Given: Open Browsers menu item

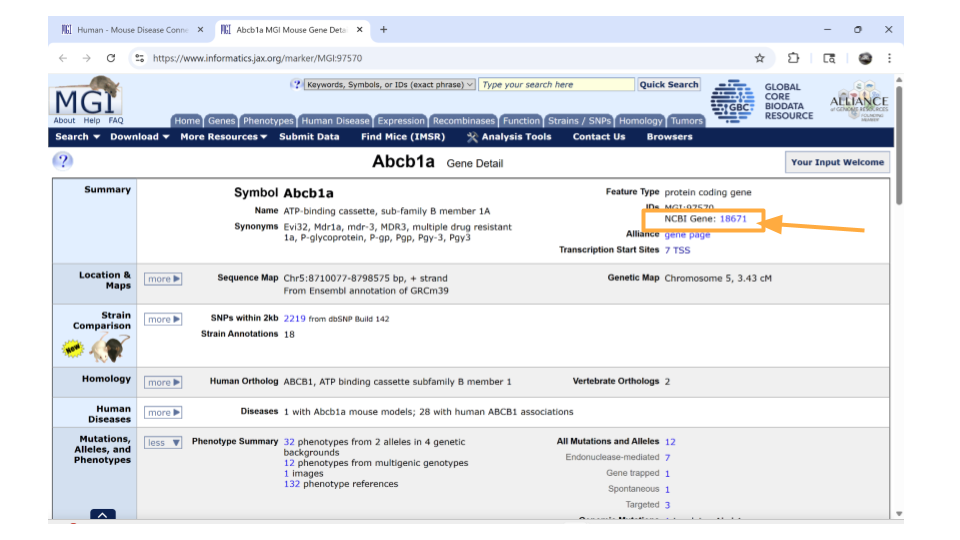Looking at the screenshot, I should point(669,137).
